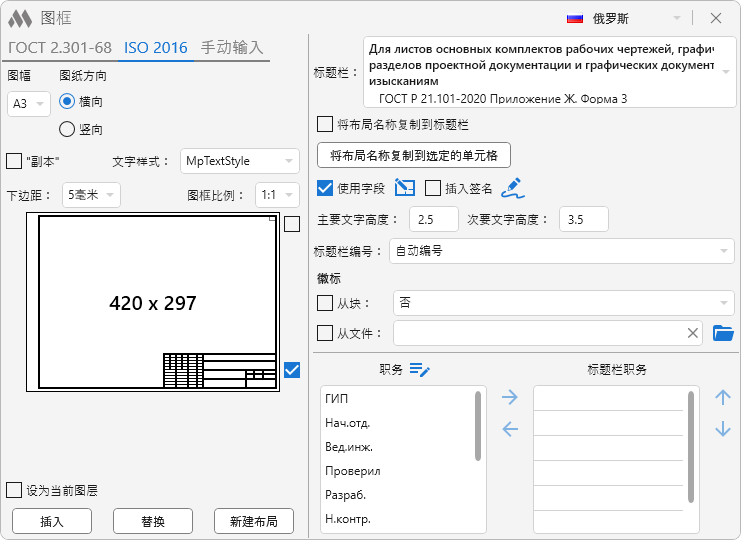Select the 竖向 orientation radio button
This screenshot has width=741, height=540.
pyautogui.click(x=68, y=129)
